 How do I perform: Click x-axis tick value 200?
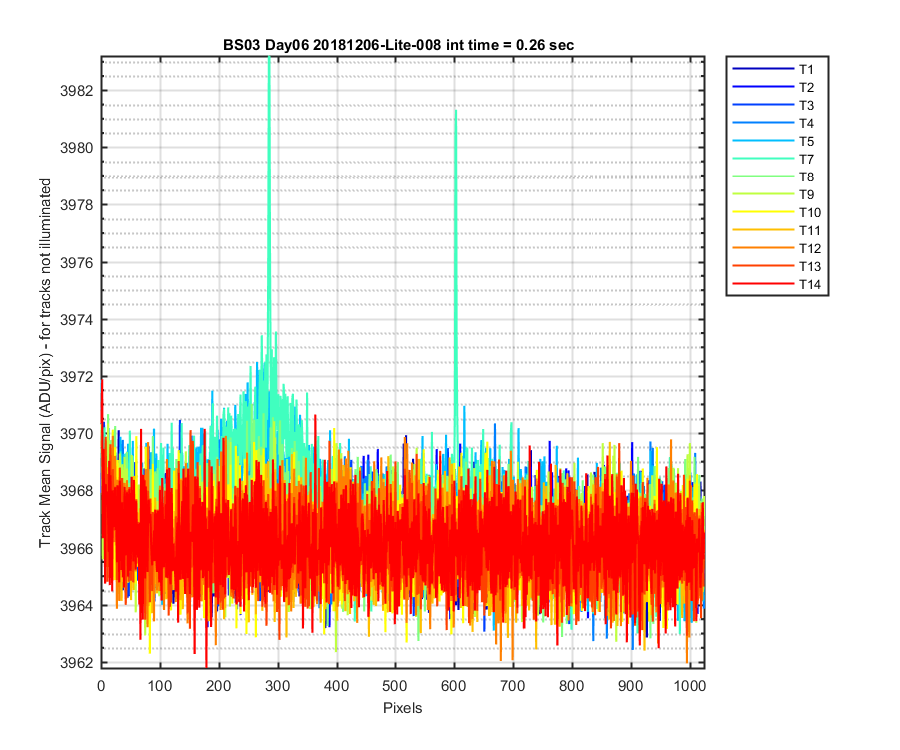click(219, 686)
